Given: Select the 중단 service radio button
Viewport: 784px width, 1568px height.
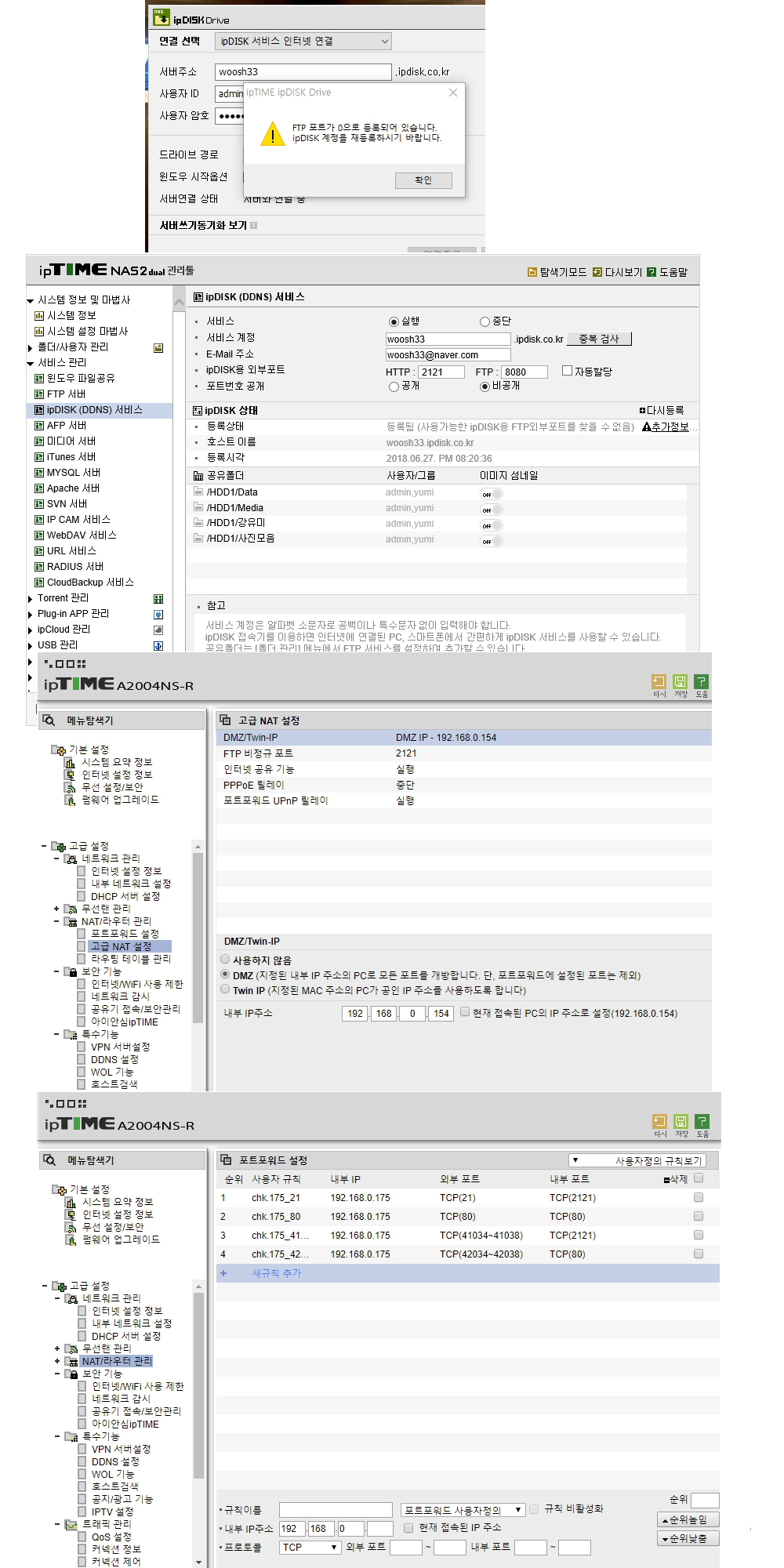Looking at the screenshot, I should click(x=485, y=321).
